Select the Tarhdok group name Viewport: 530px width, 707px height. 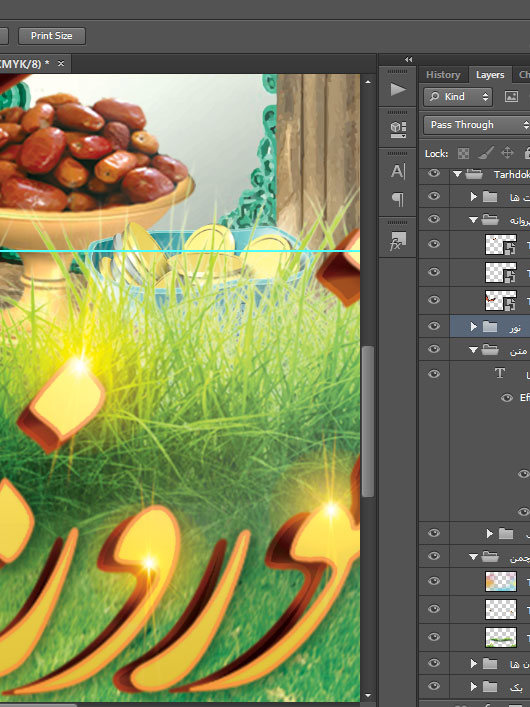[512, 174]
